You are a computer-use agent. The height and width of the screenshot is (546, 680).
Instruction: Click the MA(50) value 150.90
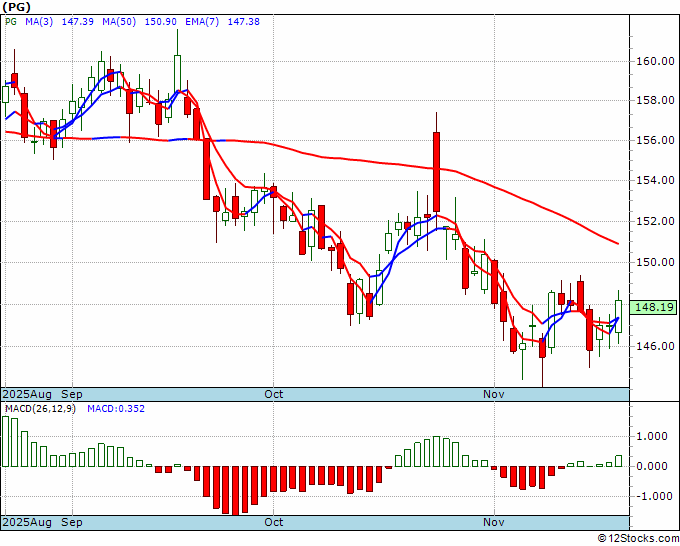click(x=160, y=22)
